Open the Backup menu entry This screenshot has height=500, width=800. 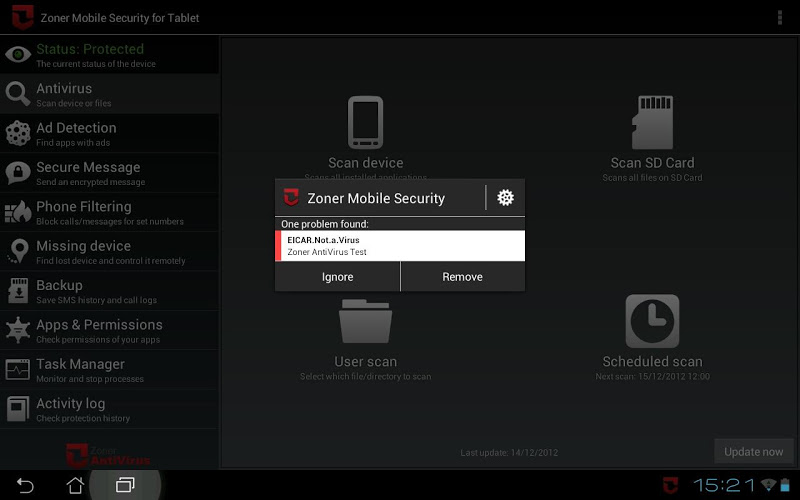tap(110, 290)
